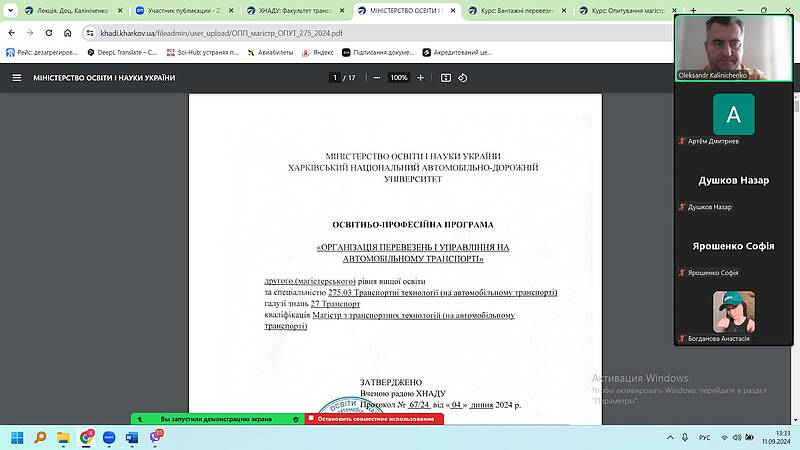The height and width of the screenshot is (450, 800).
Task: Zoom in the PDF with plus icon
Action: 420,78
